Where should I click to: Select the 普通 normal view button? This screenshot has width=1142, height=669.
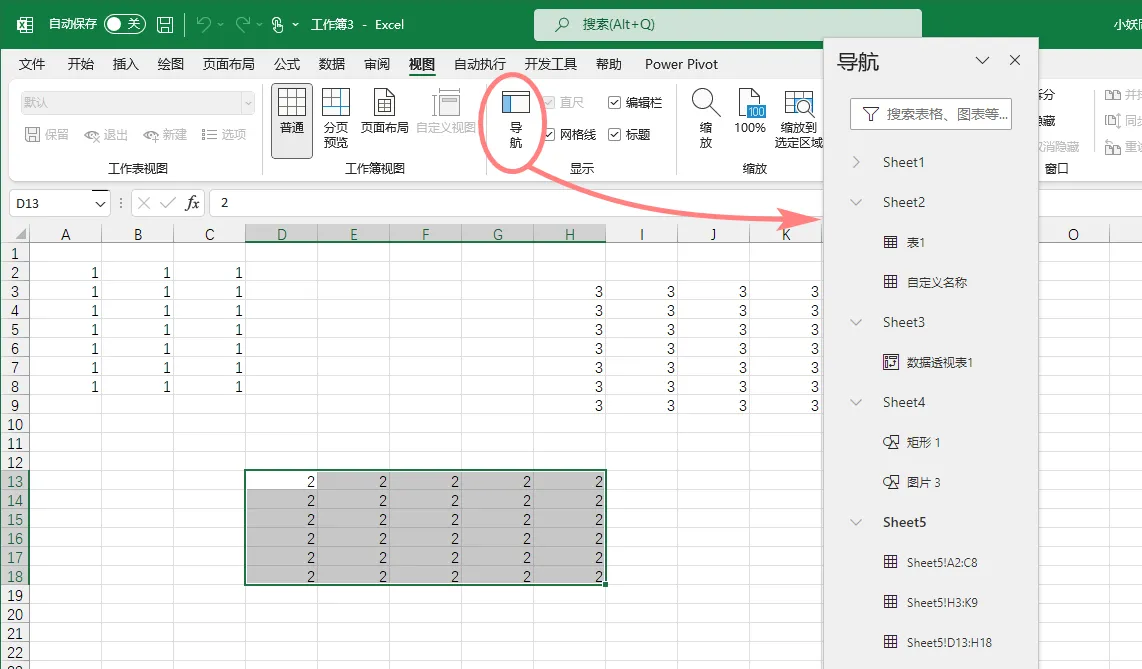point(292,120)
